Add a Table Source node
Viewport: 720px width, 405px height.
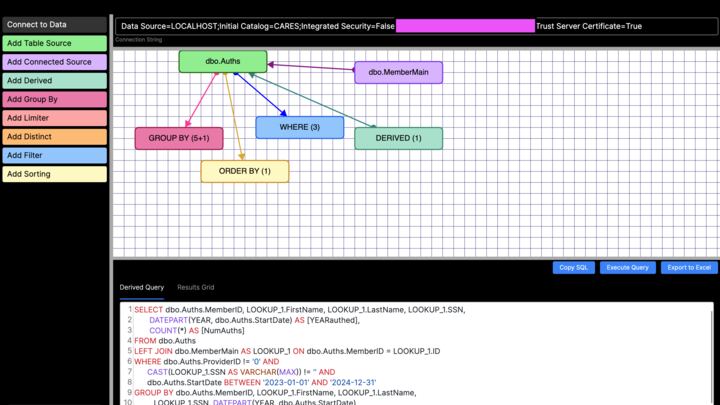point(55,43)
